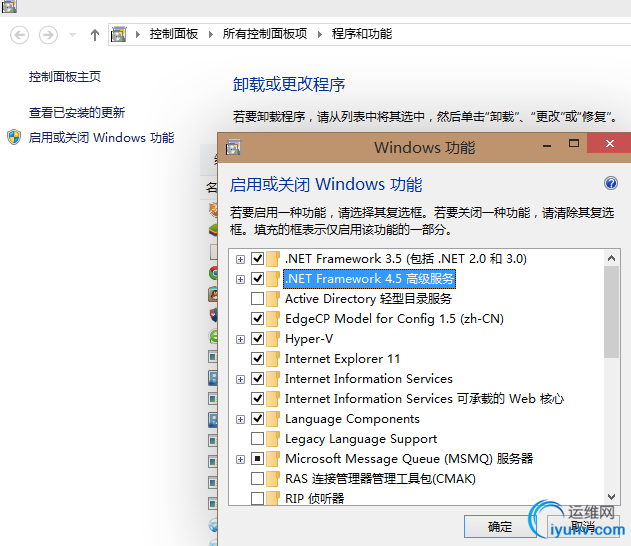The image size is (631, 546).
Task: Click the address bar control panel icon
Action: [119, 35]
